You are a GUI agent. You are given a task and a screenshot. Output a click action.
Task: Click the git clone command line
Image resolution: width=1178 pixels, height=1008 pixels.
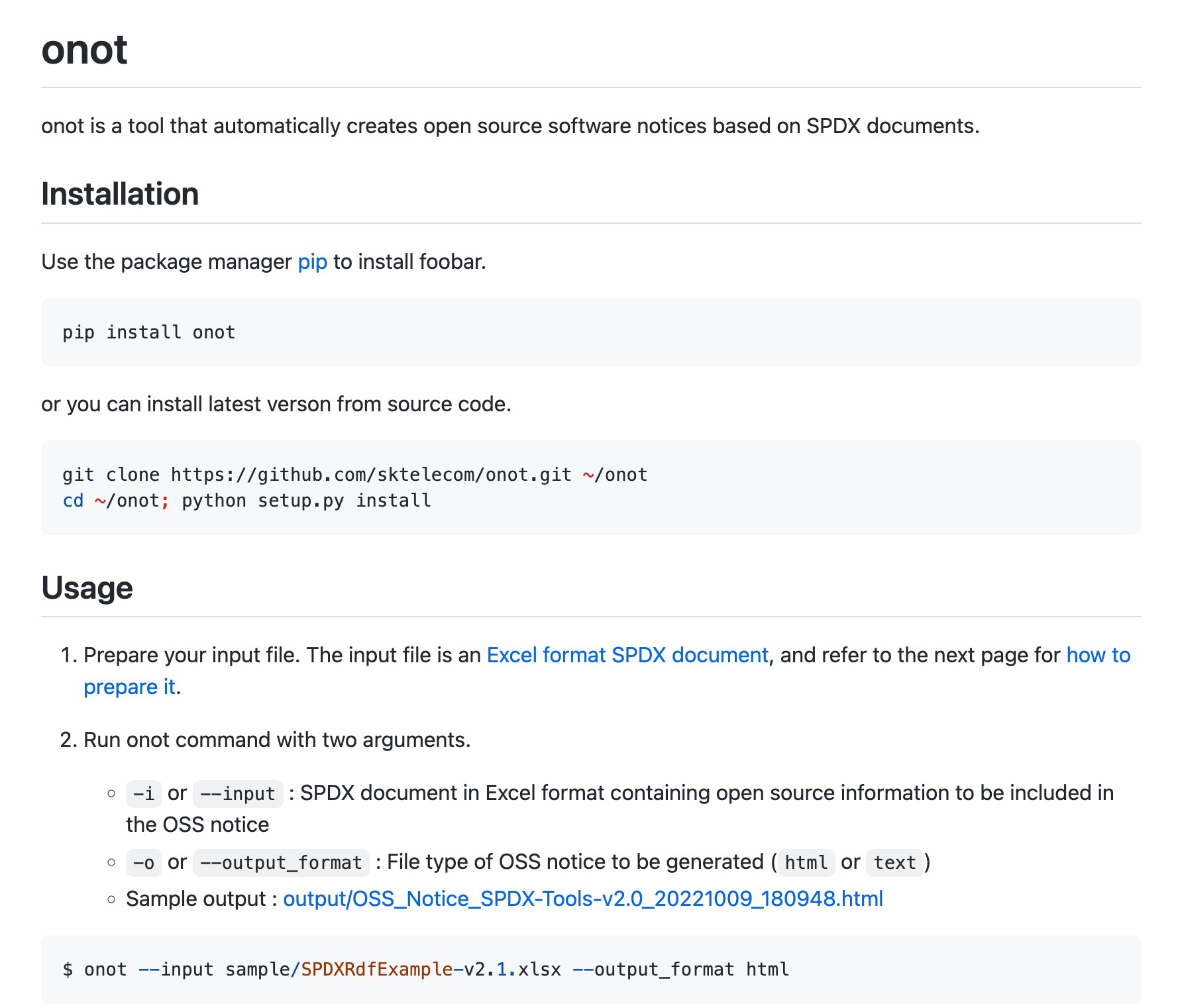pyautogui.click(x=354, y=474)
